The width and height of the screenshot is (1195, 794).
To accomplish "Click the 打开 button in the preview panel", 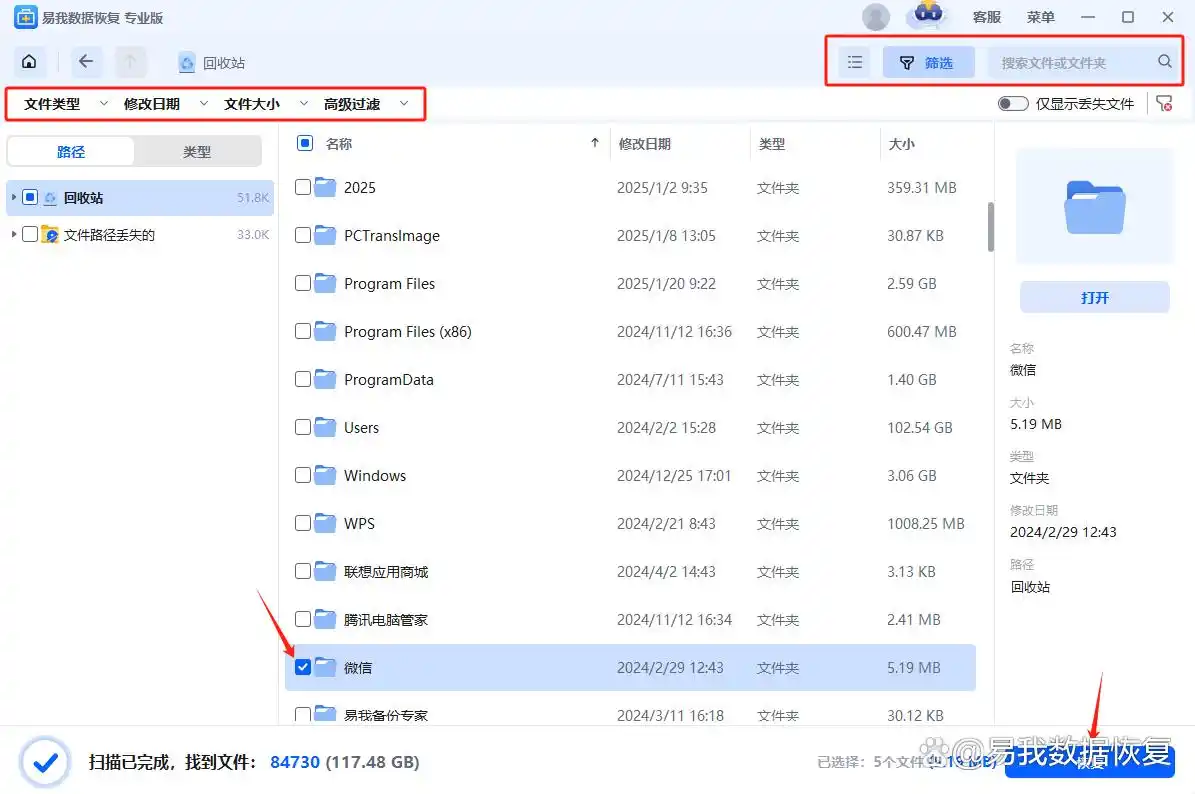I will (x=1094, y=297).
